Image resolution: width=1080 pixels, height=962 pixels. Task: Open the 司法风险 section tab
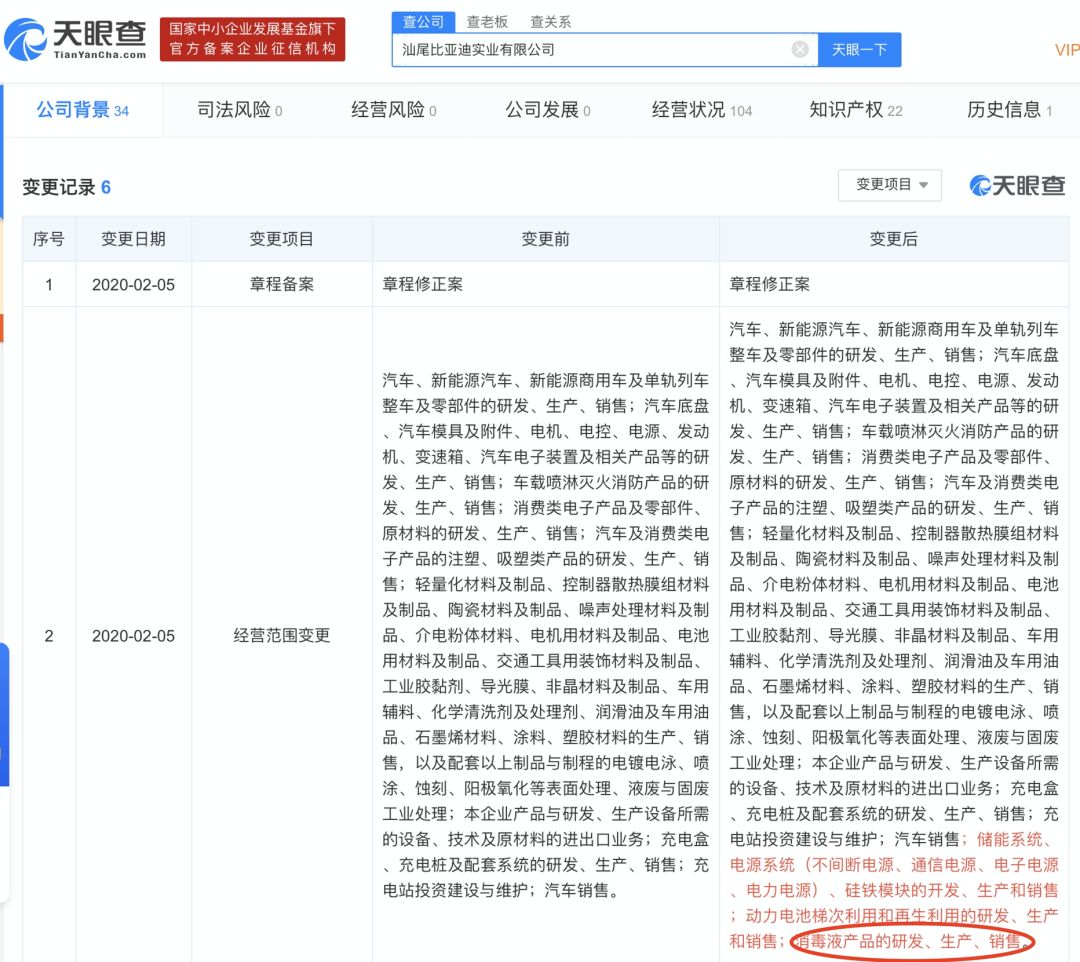click(x=239, y=110)
